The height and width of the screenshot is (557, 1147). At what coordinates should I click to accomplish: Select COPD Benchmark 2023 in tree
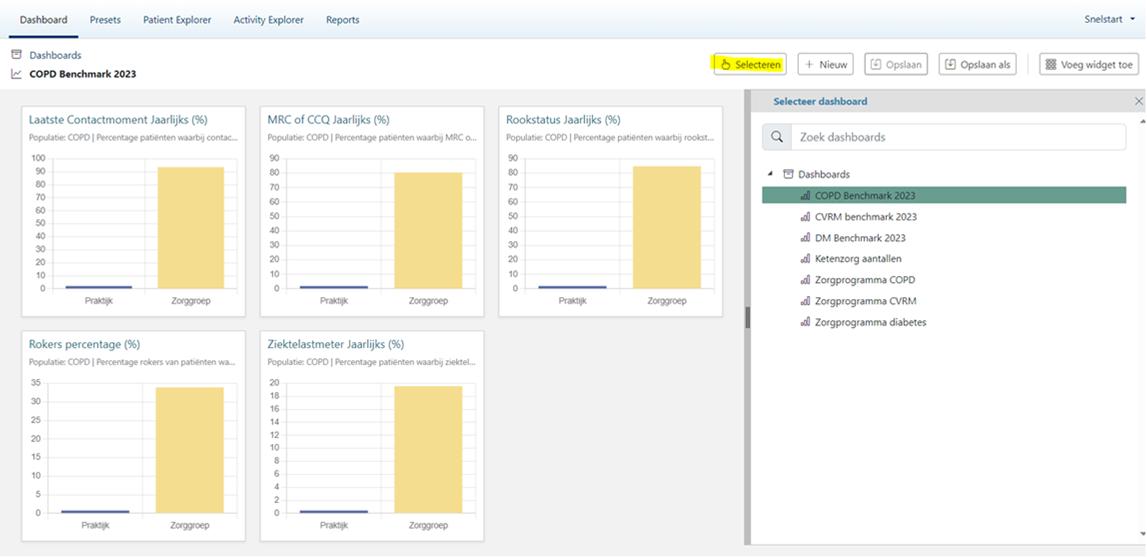click(944, 195)
